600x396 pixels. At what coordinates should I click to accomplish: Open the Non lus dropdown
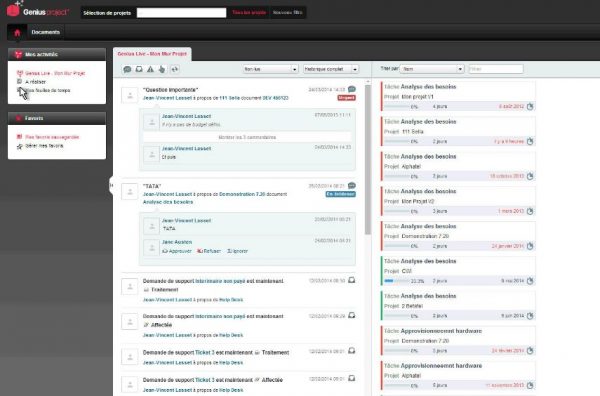point(271,69)
